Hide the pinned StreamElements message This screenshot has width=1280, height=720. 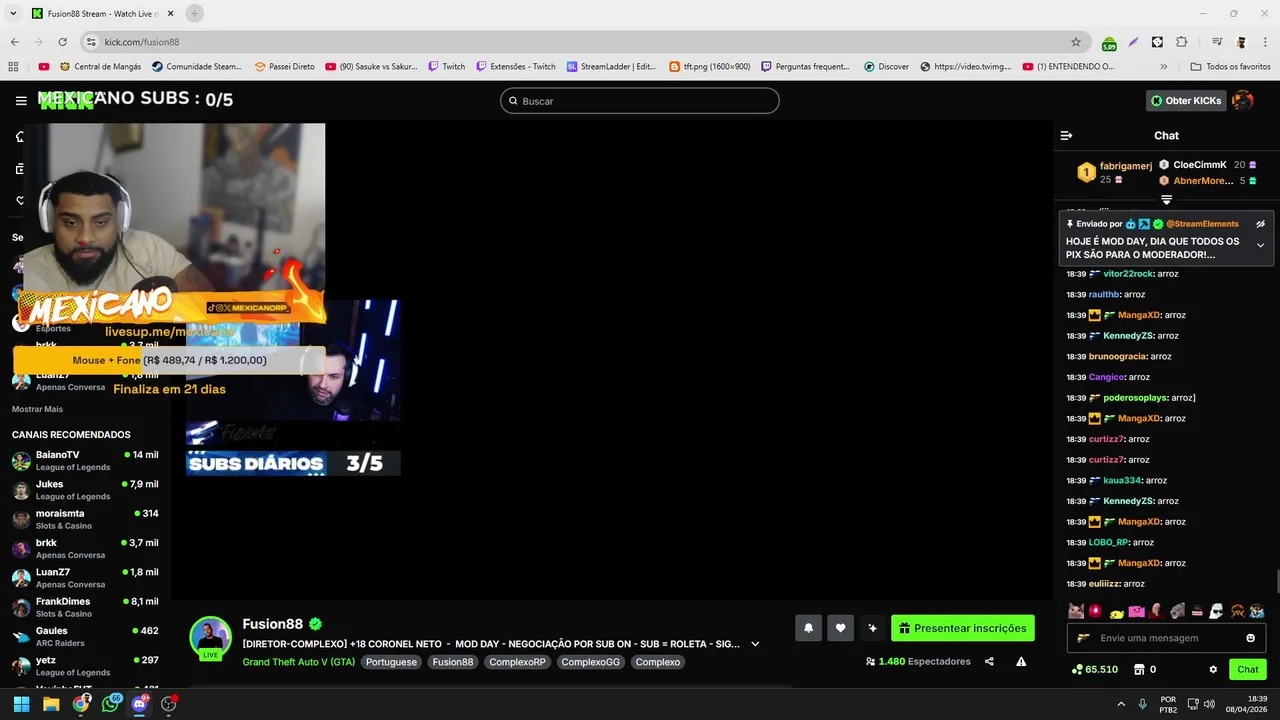click(1260, 224)
